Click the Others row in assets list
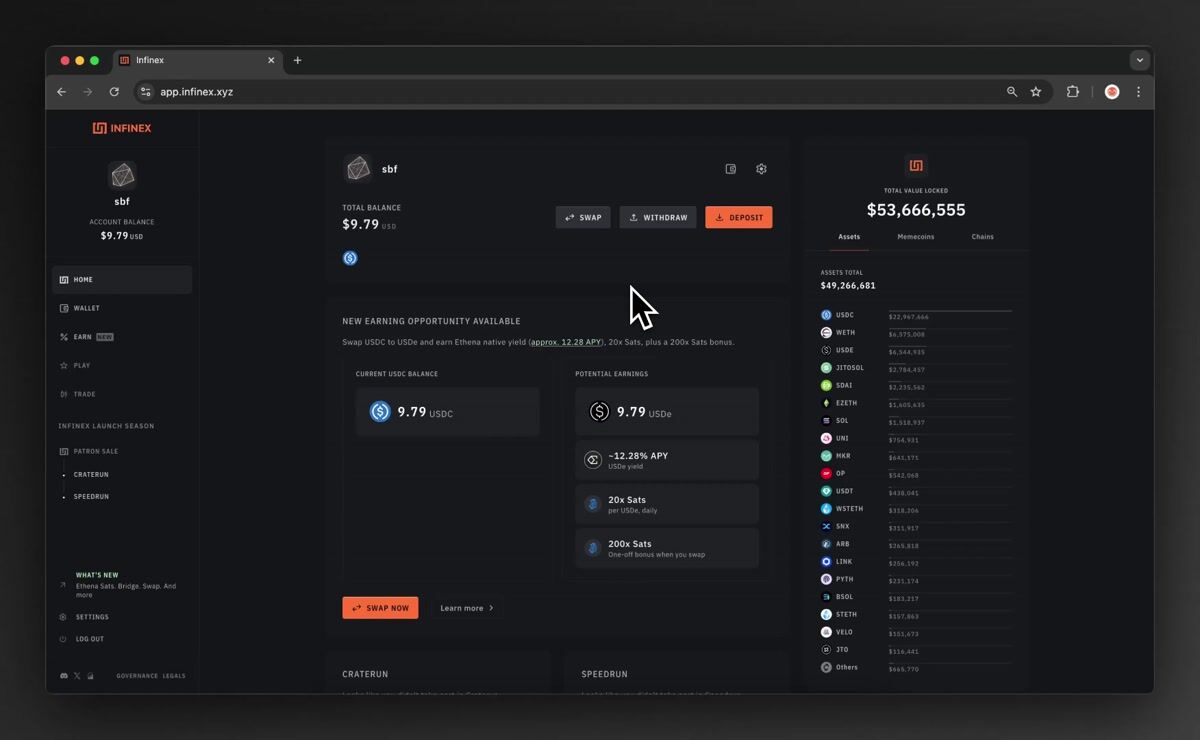1200x740 pixels. 916,667
